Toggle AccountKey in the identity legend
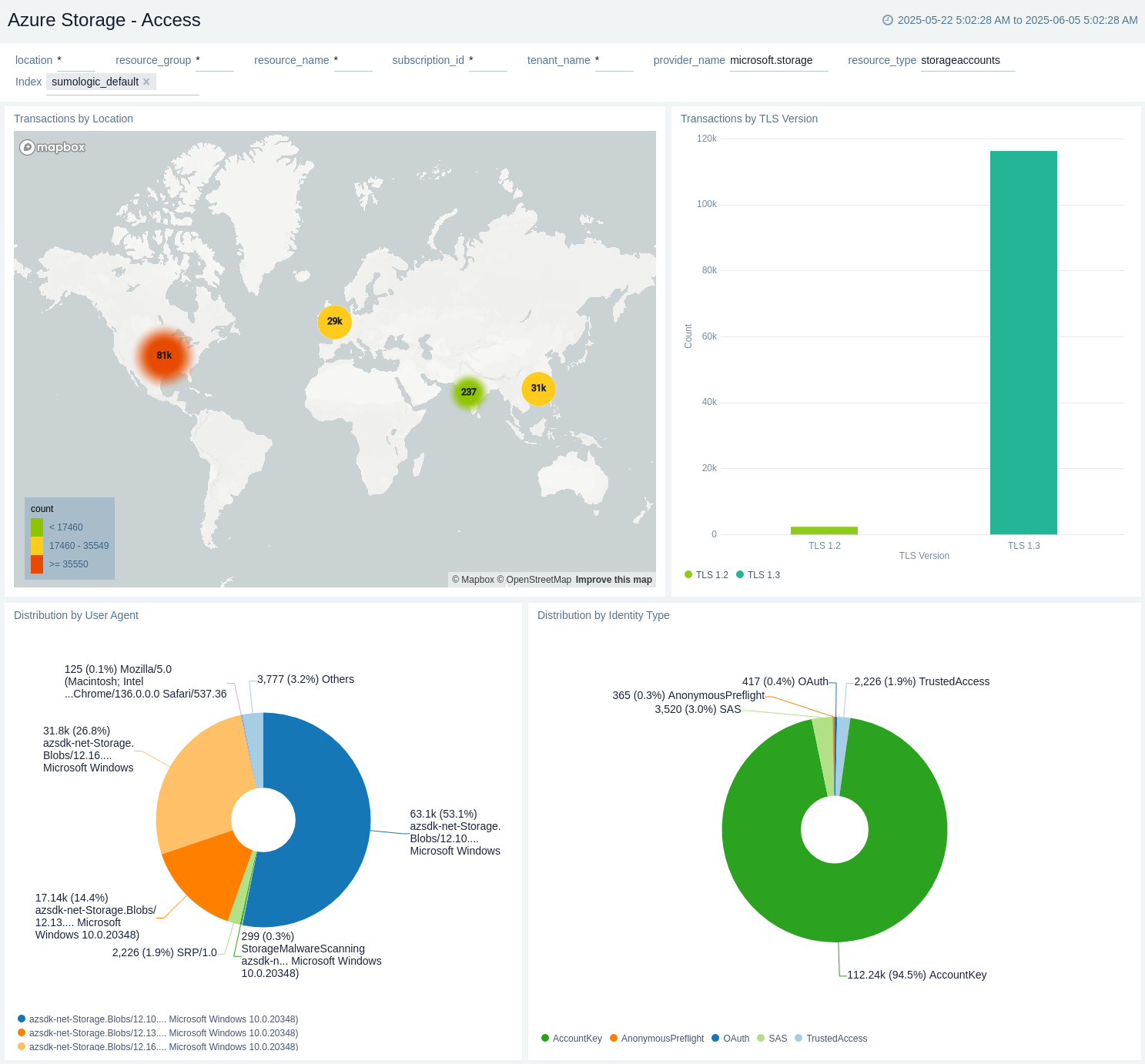 click(571, 1039)
